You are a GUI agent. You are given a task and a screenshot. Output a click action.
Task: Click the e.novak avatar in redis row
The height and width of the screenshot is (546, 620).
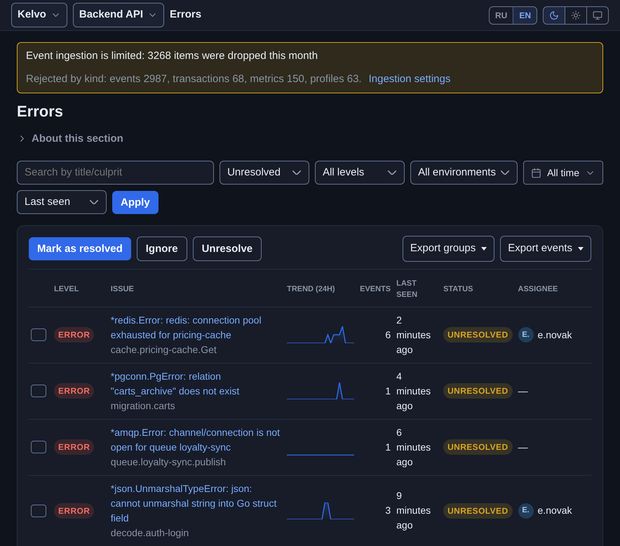pos(525,335)
